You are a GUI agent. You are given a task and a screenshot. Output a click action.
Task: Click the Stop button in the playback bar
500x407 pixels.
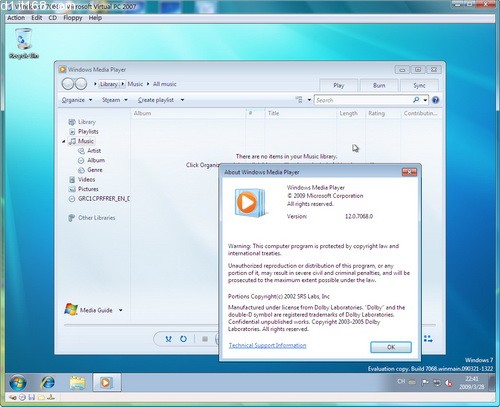[205, 339]
